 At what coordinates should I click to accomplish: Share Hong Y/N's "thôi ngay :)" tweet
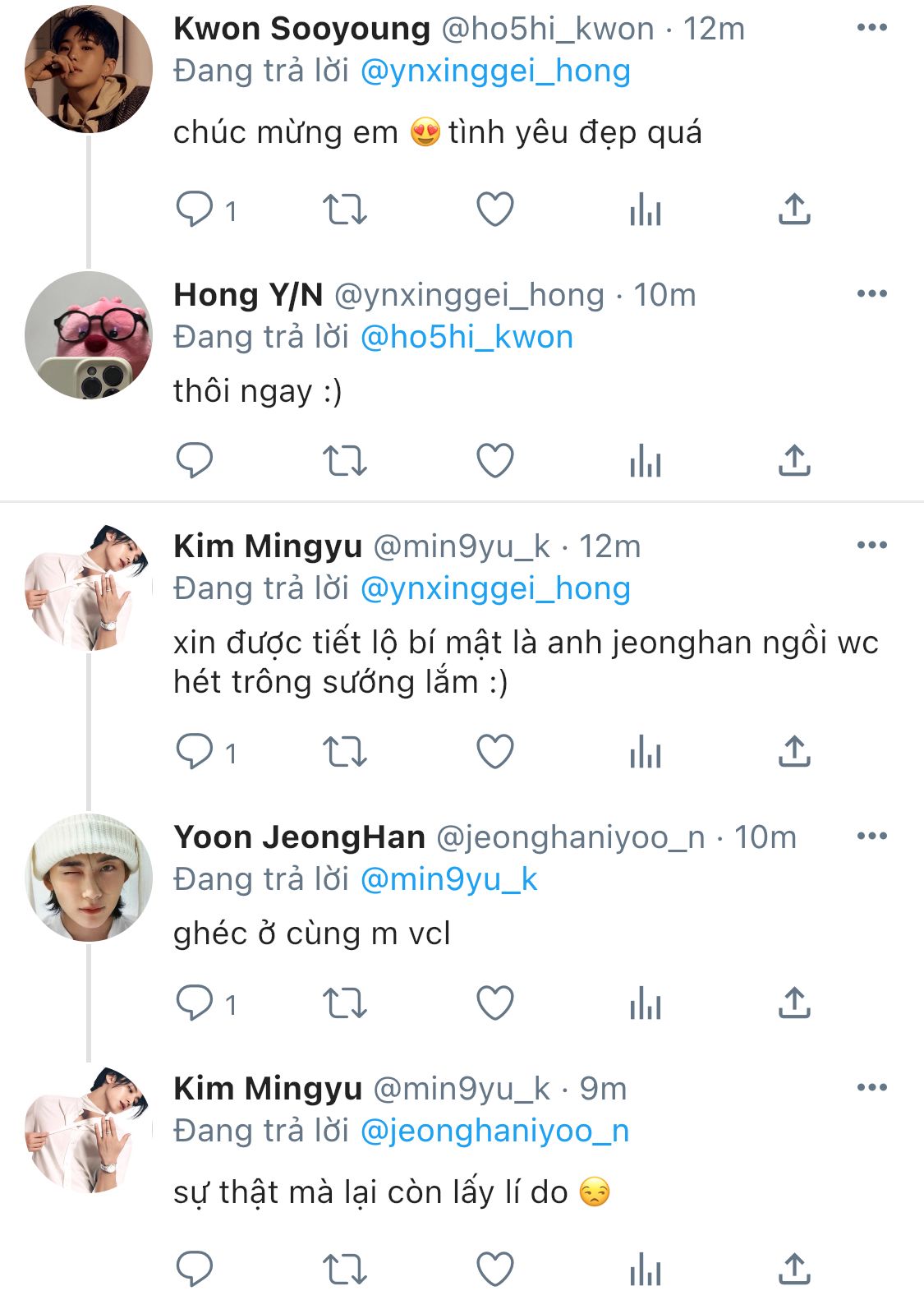click(x=794, y=460)
